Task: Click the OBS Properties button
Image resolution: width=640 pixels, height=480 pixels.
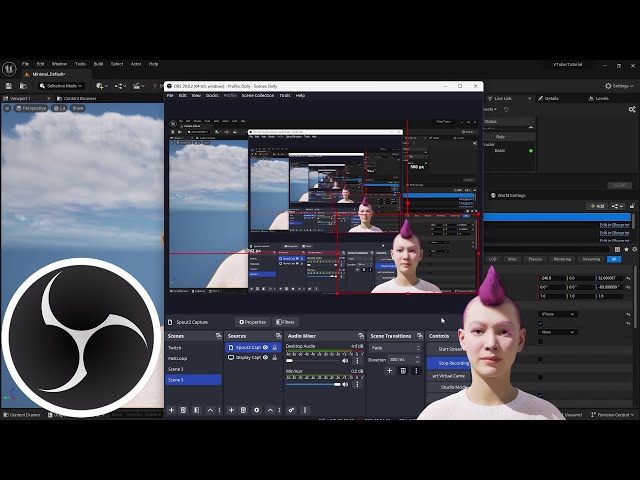Action: [252, 322]
